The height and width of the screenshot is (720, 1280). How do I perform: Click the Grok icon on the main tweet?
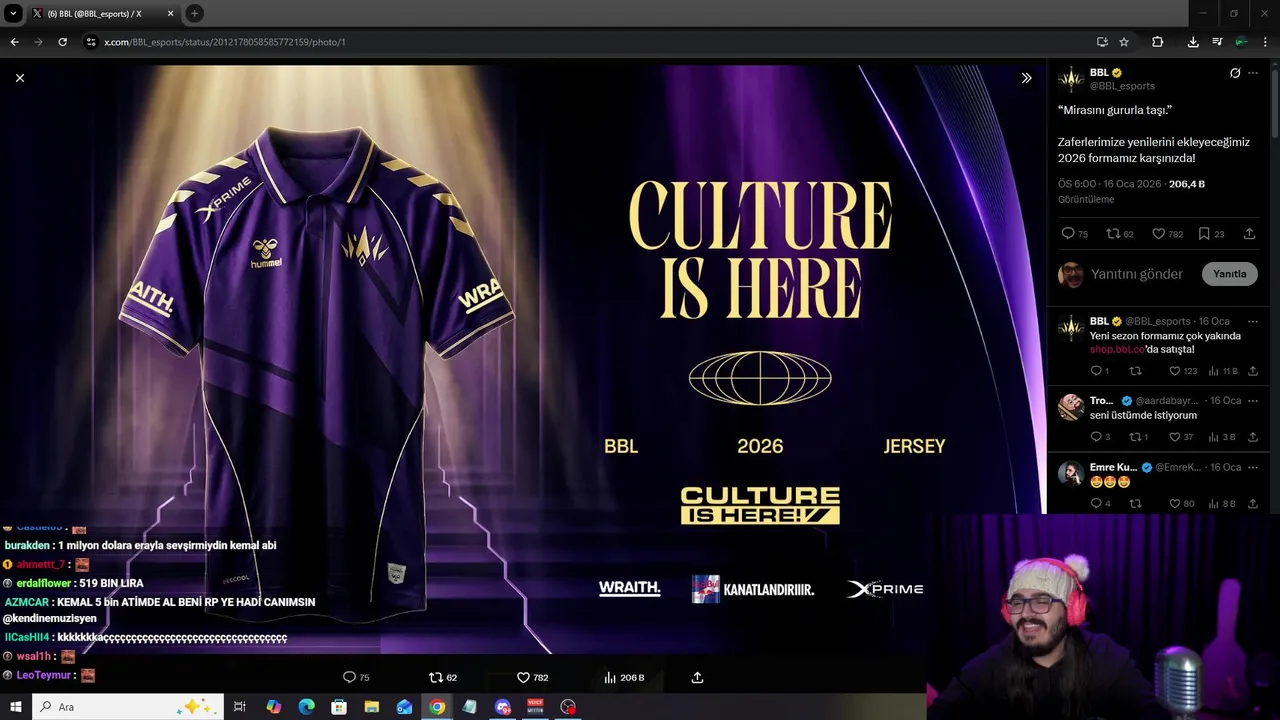[x=1235, y=73]
